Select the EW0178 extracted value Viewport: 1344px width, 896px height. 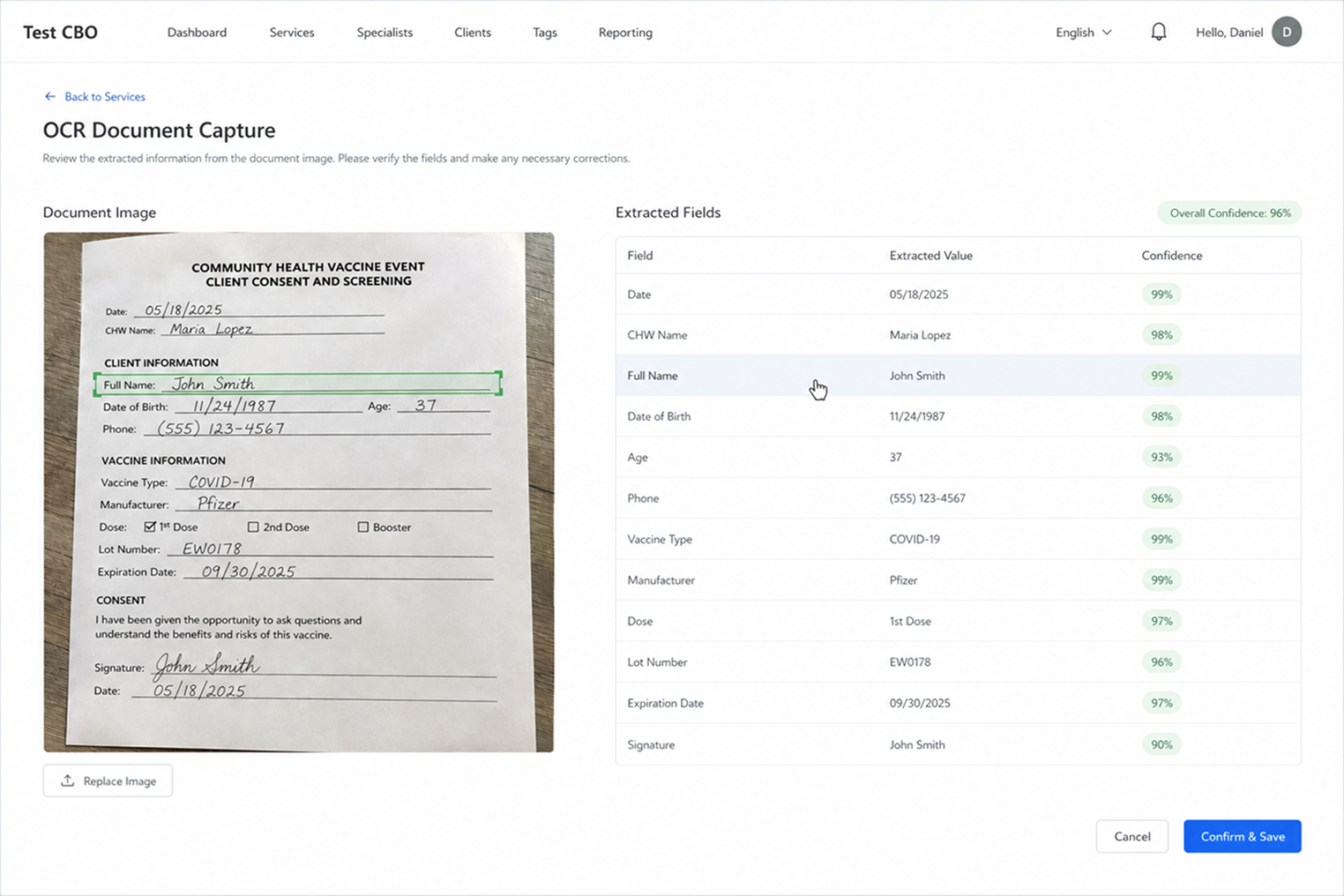click(x=910, y=662)
